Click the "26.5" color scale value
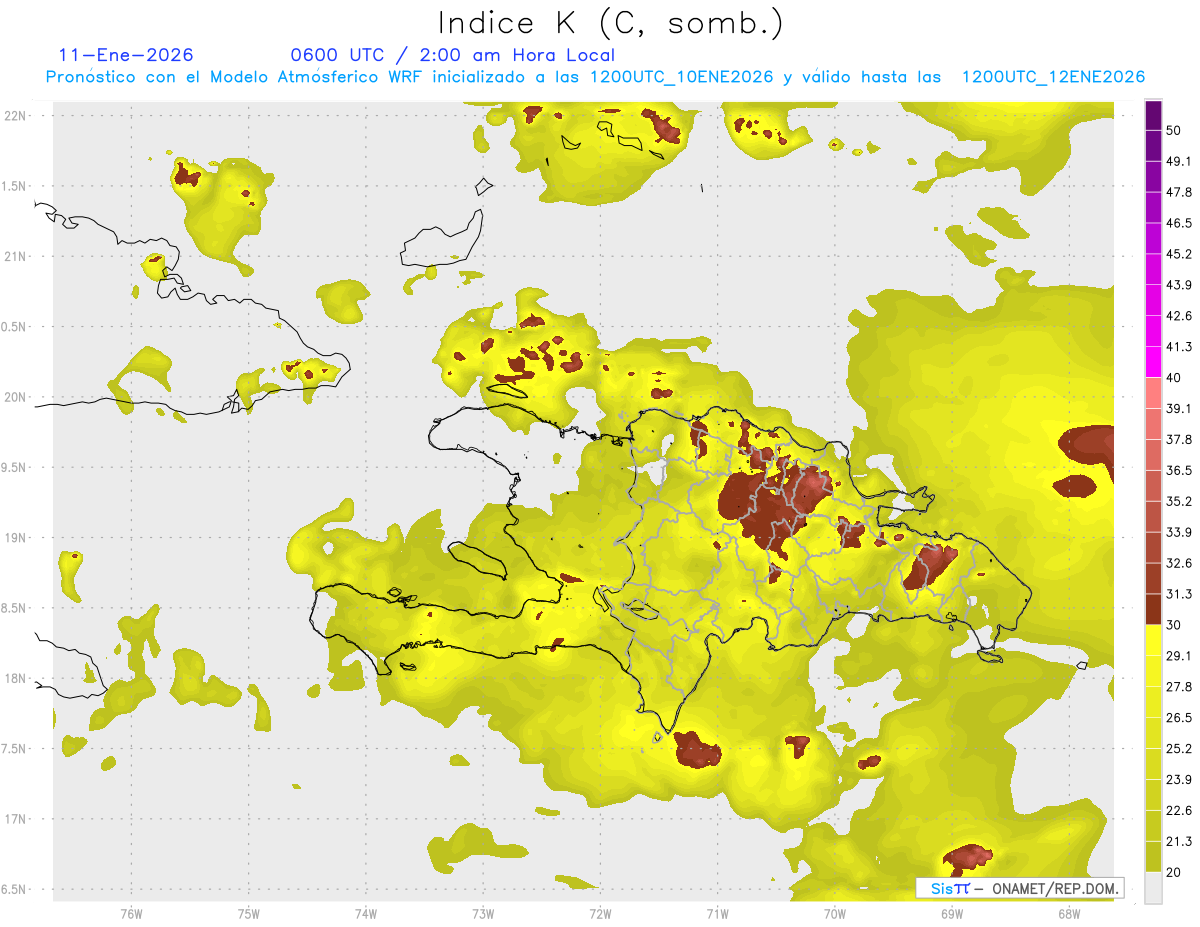Image resolution: width=1200 pixels, height=927 pixels. [1179, 718]
